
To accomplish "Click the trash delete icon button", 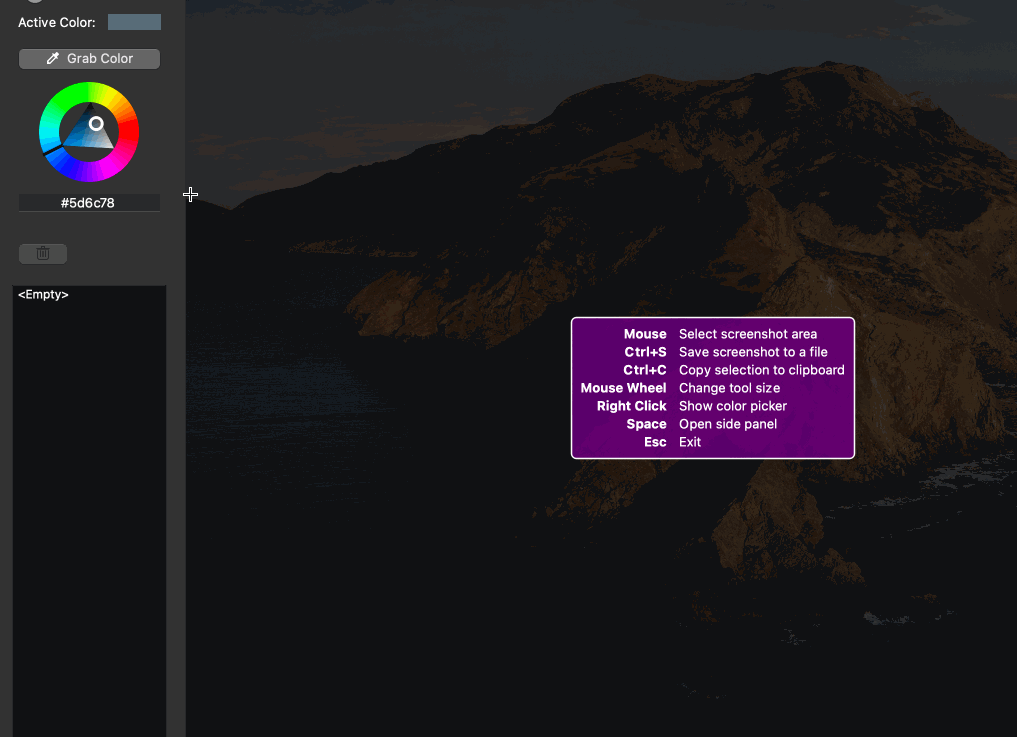I will (43, 254).
